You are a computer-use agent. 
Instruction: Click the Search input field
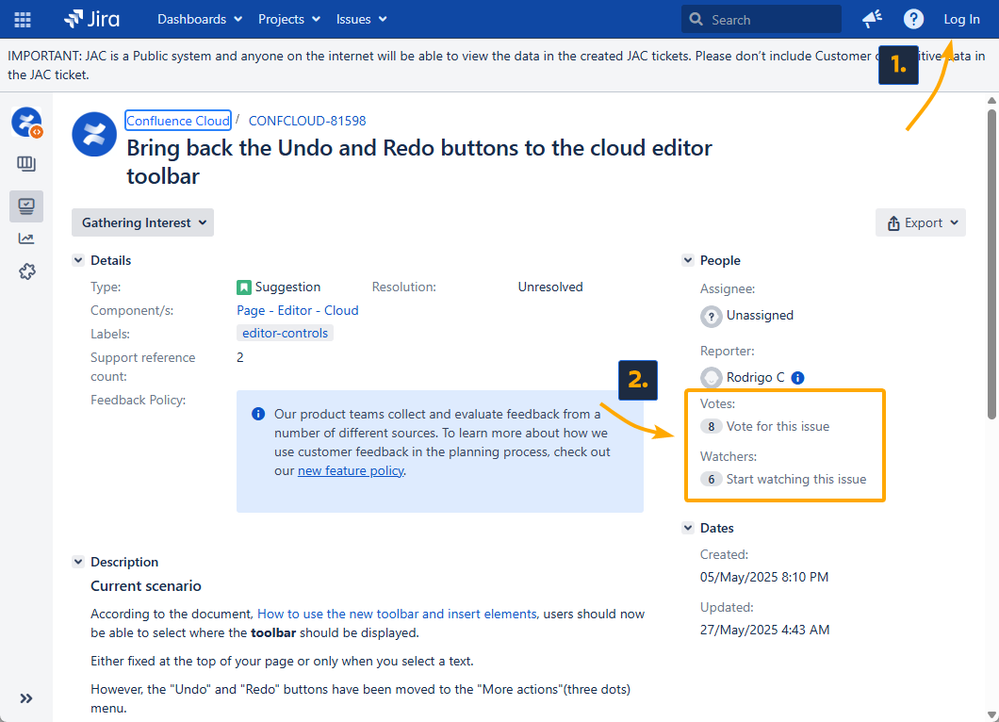point(770,19)
